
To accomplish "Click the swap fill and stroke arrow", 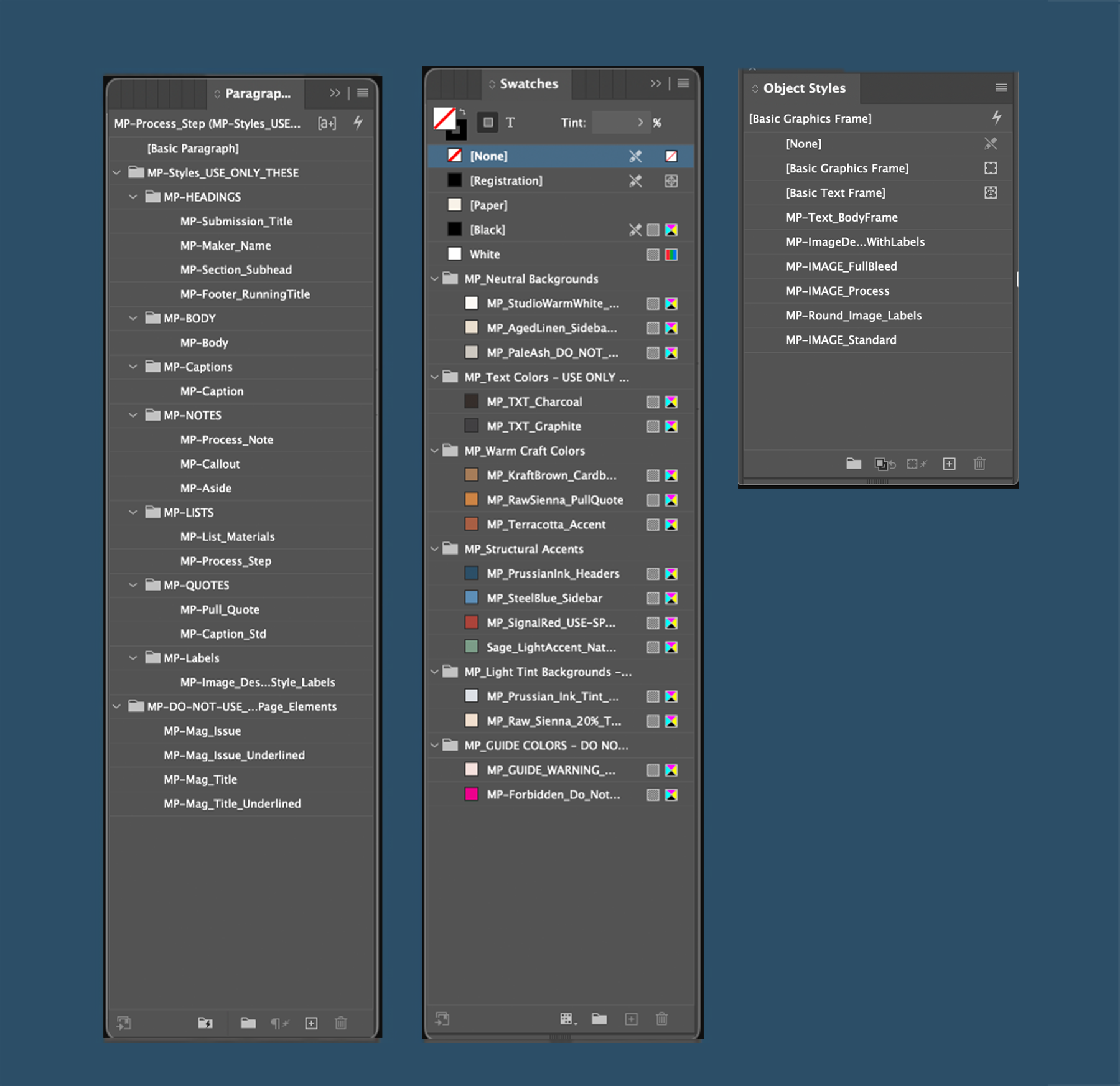I will coord(462,112).
